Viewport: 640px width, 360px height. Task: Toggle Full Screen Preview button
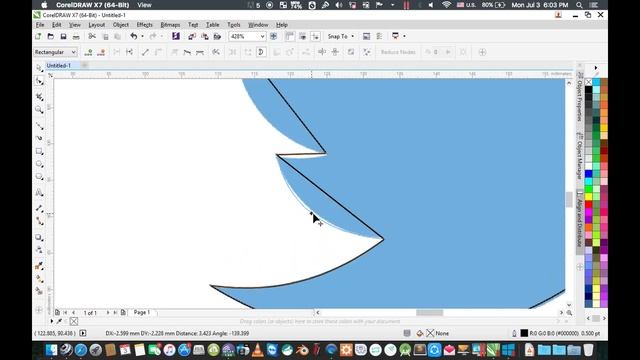pyautogui.click(x=273, y=36)
